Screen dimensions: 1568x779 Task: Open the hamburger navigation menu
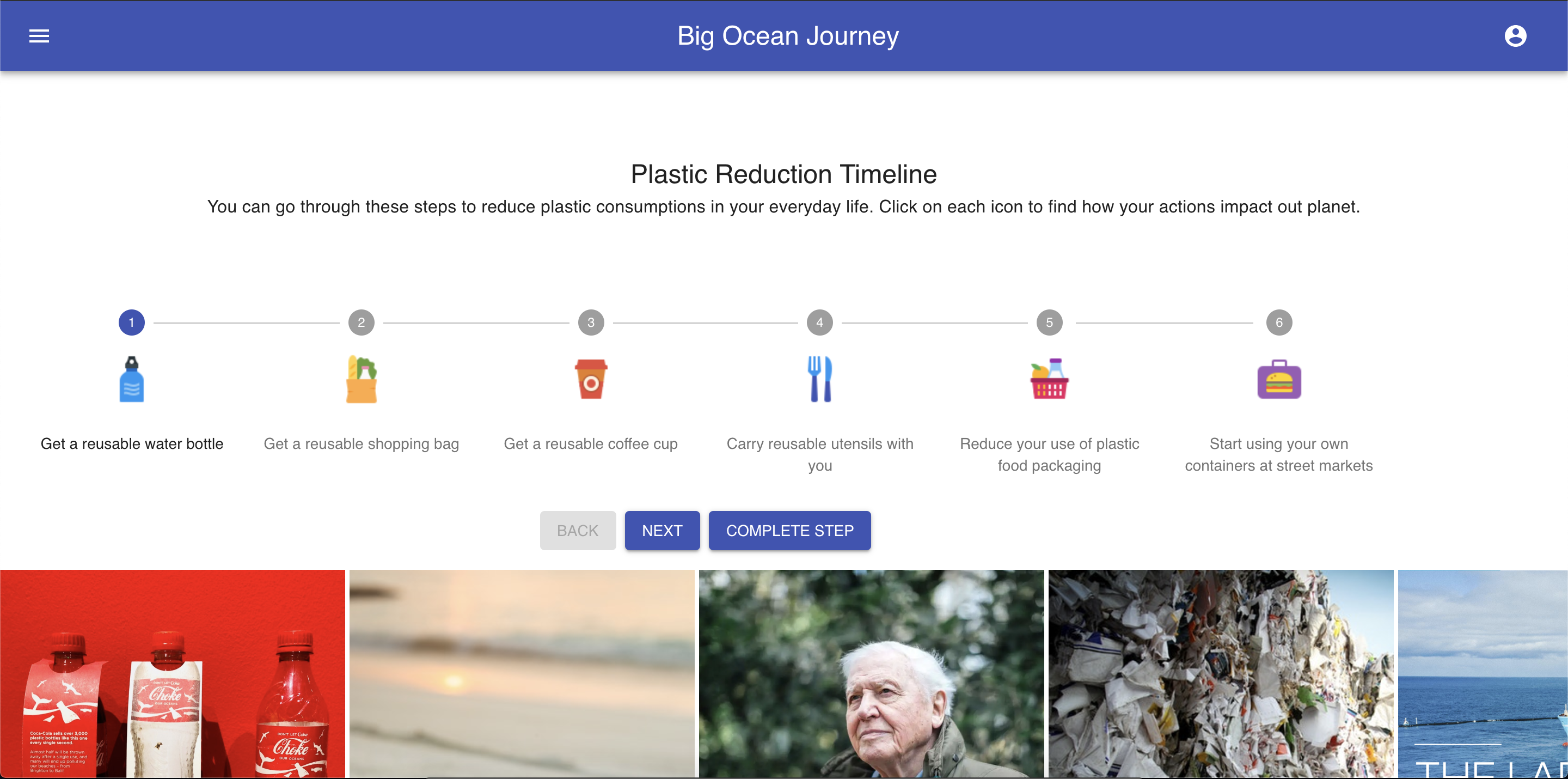(x=39, y=36)
